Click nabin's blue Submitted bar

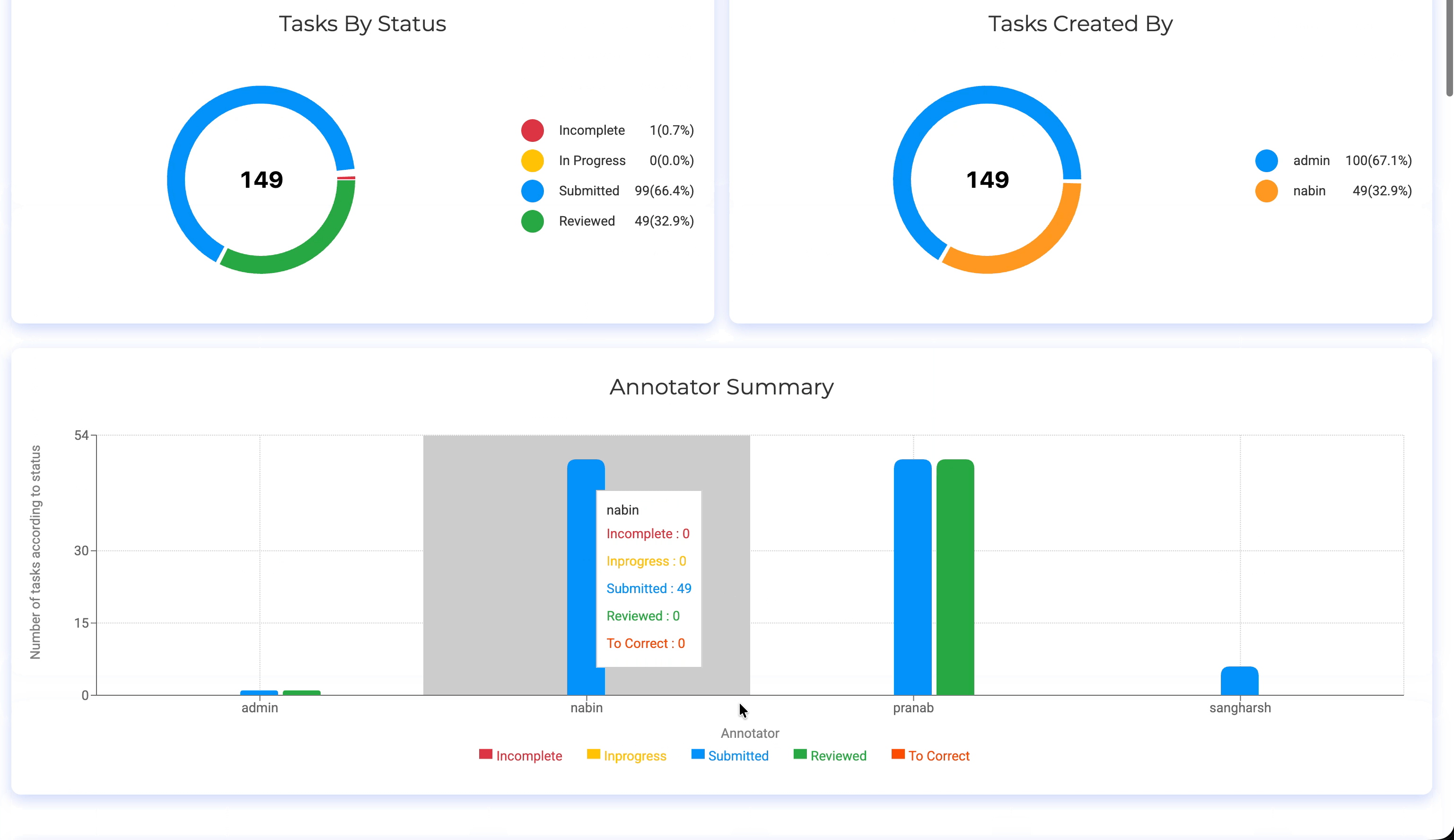click(x=581, y=577)
